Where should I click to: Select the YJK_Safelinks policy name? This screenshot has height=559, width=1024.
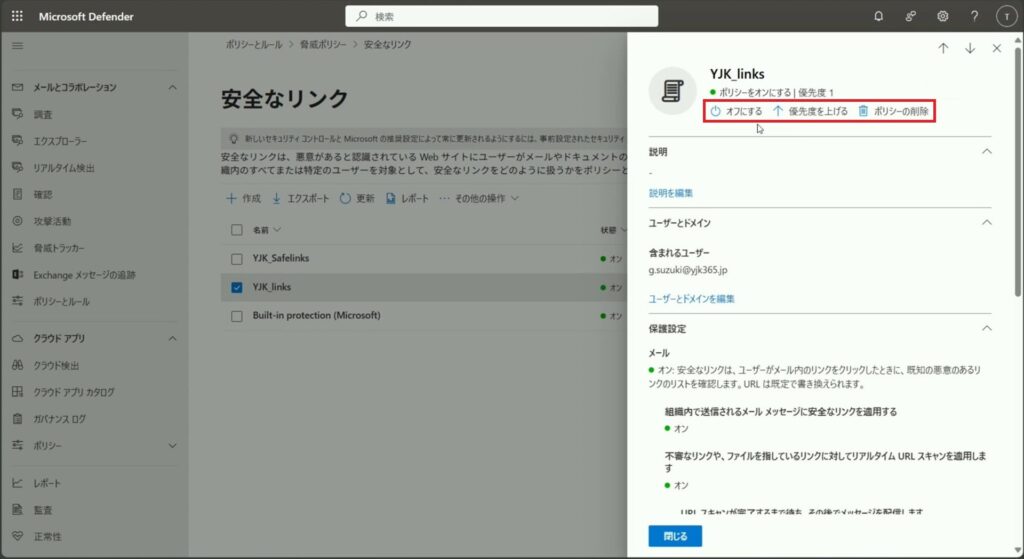click(281, 258)
